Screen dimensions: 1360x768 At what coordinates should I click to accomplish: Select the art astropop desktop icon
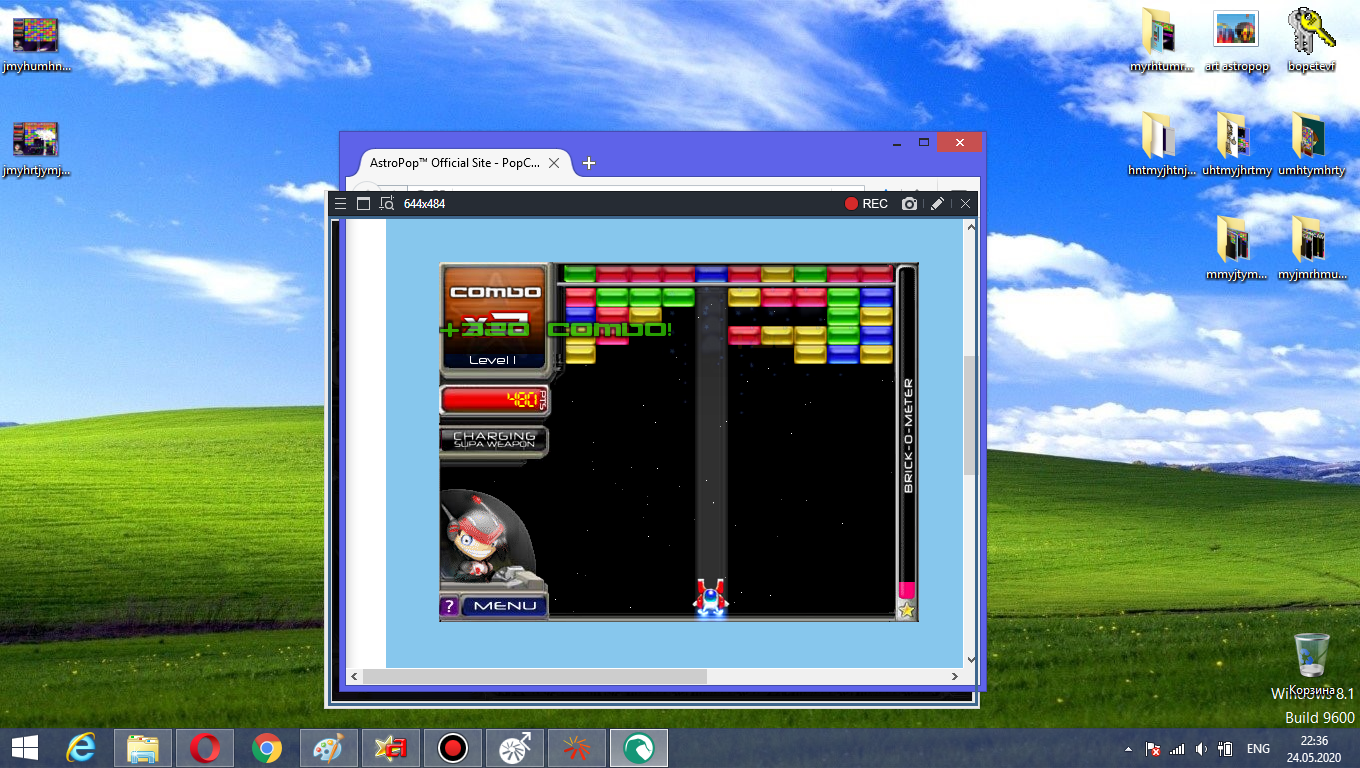(1236, 40)
